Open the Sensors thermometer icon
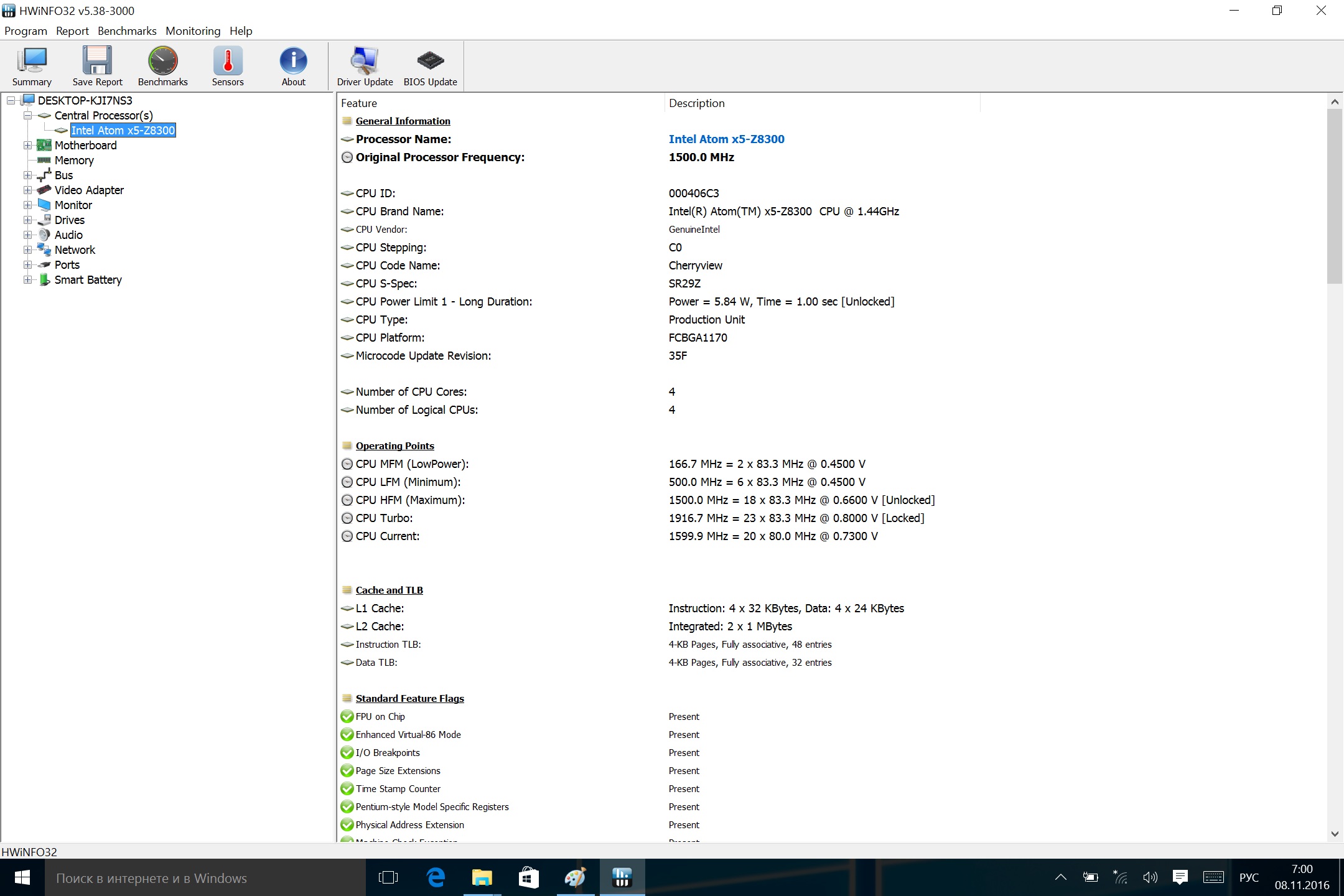This screenshot has width=1344, height=896. click(228, 66)
